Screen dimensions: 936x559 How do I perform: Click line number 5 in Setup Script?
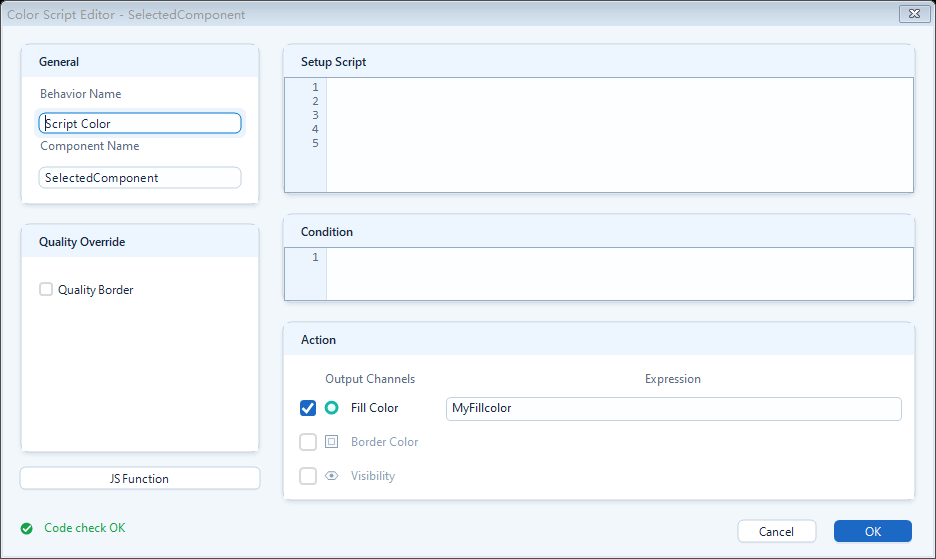315,143
